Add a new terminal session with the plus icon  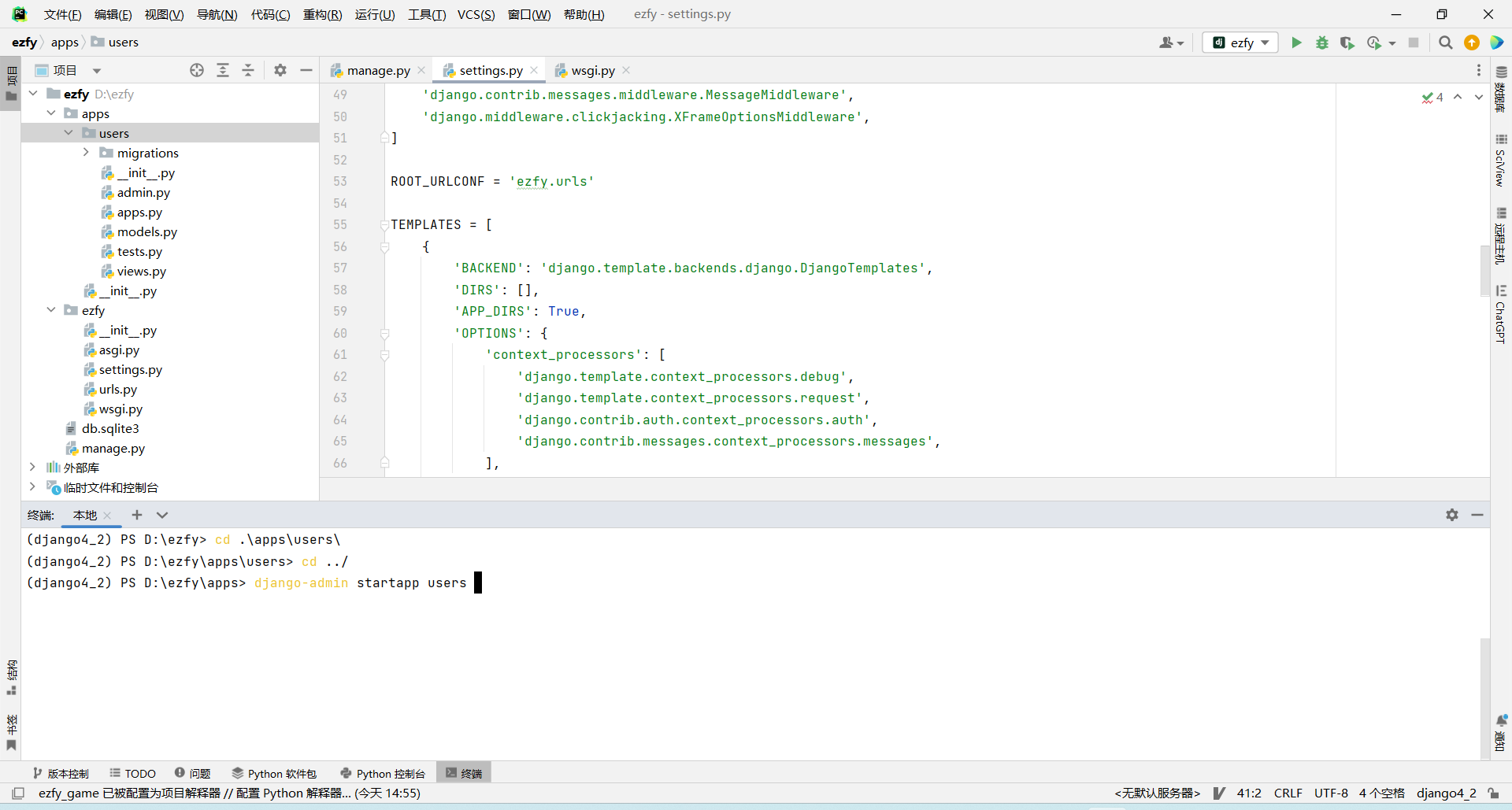pos(137,515)
